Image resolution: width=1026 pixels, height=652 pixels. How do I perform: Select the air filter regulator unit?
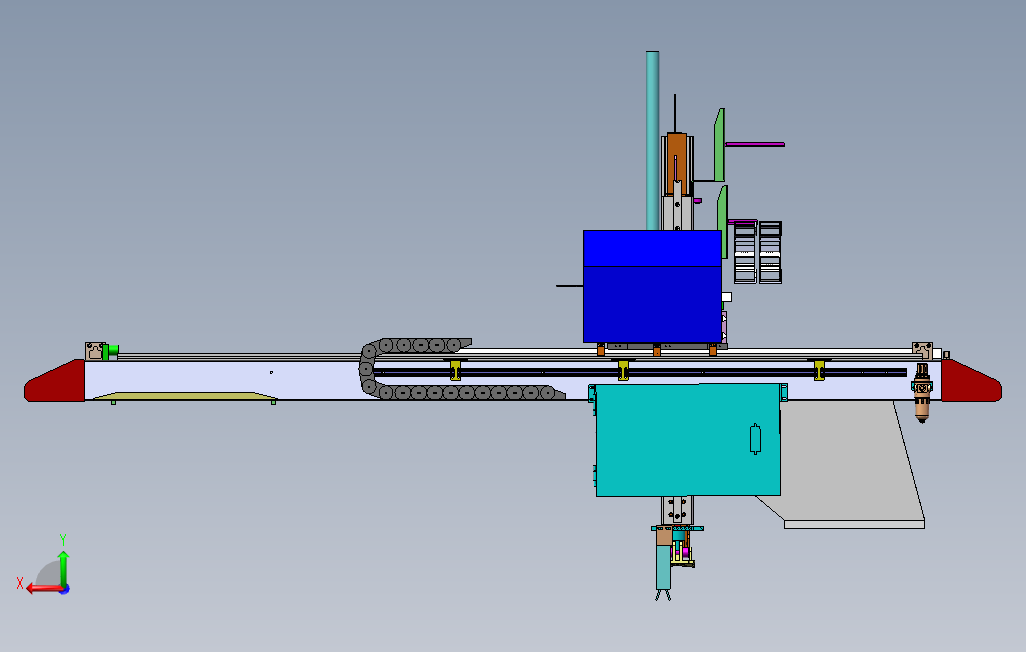tap(922, 393)
